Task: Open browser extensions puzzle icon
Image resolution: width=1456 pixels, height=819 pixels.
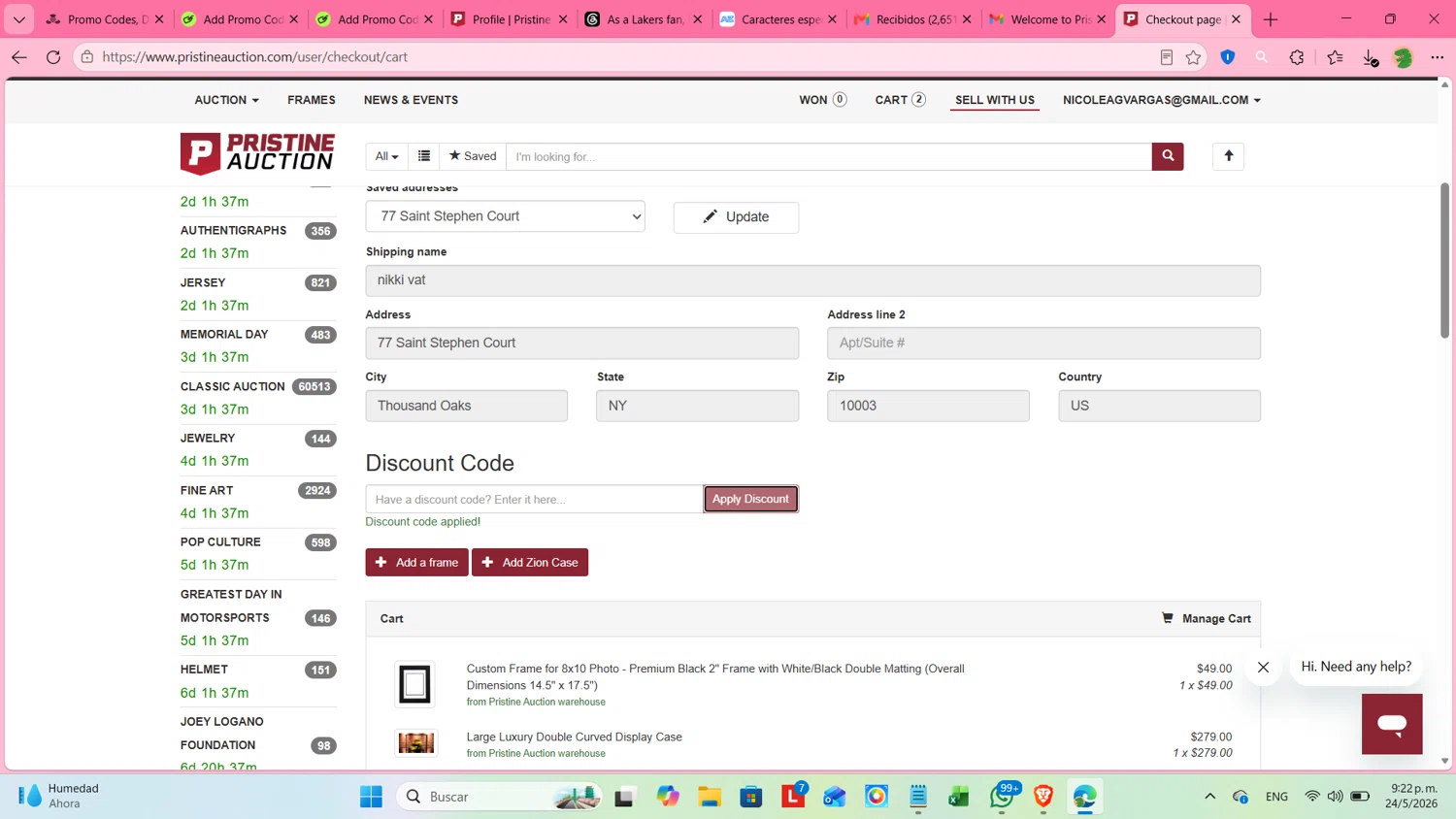Action: point(1297,57)
